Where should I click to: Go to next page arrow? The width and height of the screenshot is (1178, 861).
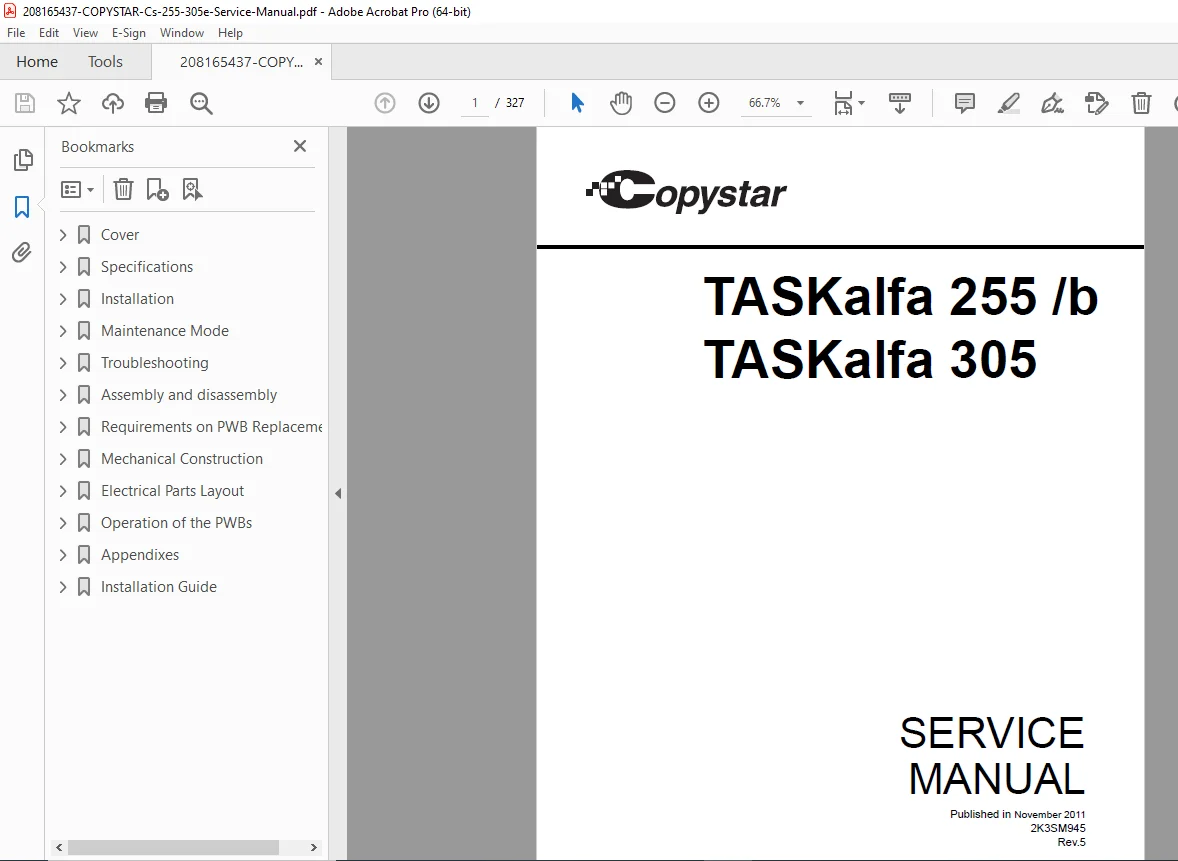[429, 103]
